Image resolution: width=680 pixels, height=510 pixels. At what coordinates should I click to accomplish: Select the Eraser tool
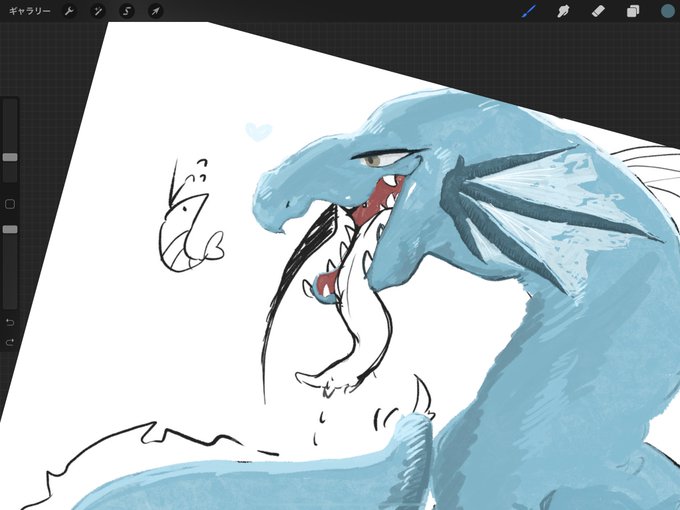coord(598,11)
